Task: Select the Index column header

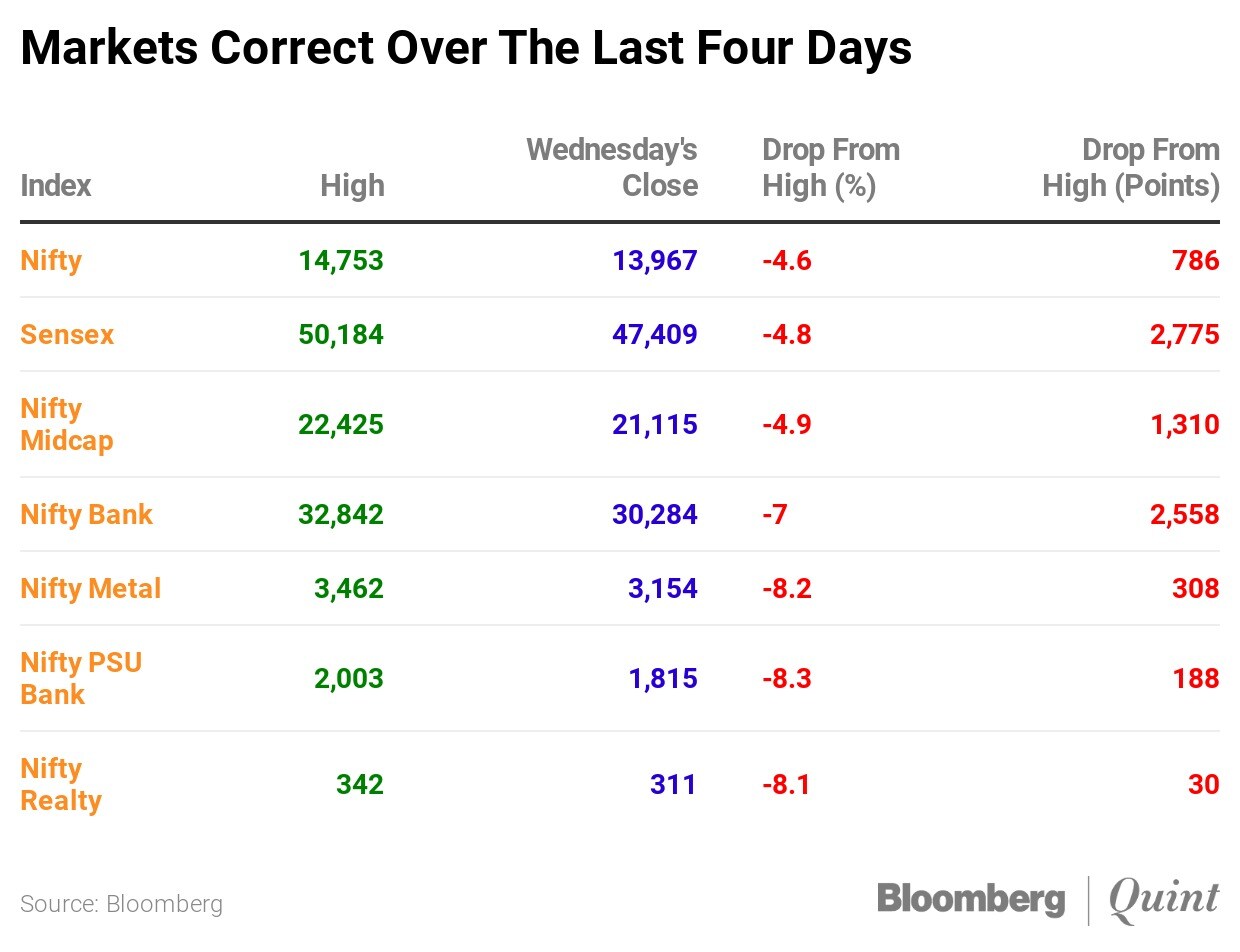Action: pos(55,186)
